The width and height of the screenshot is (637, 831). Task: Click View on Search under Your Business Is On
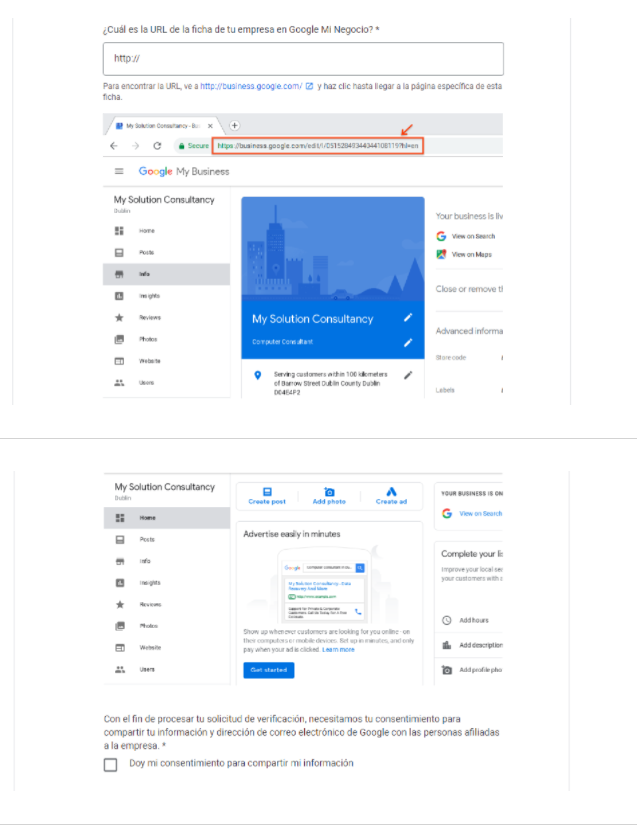click(480, 514)
